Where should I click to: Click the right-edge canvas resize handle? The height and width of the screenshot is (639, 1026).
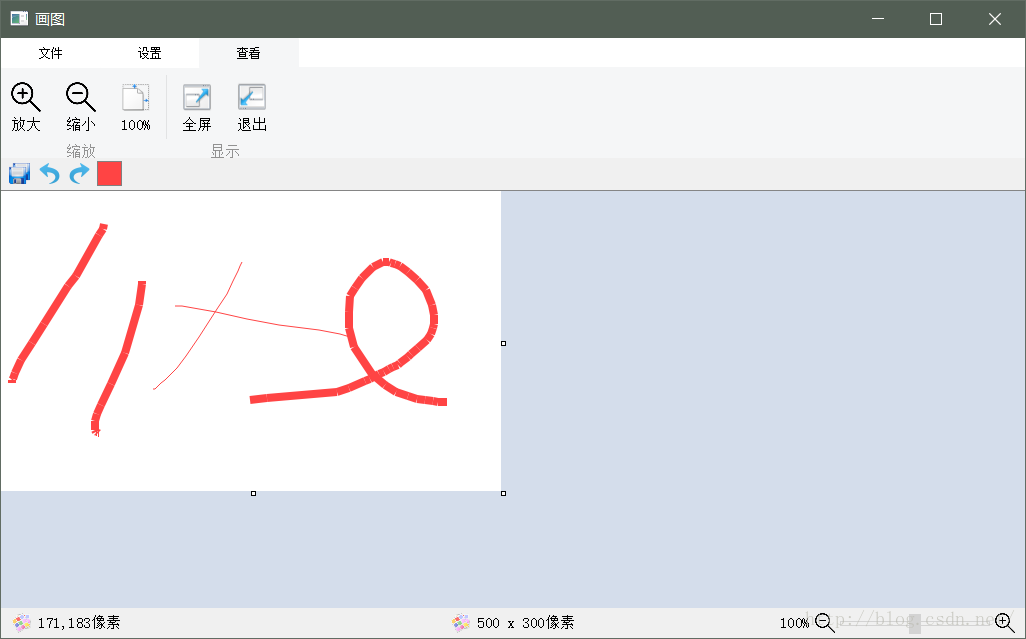coord(503,343)
